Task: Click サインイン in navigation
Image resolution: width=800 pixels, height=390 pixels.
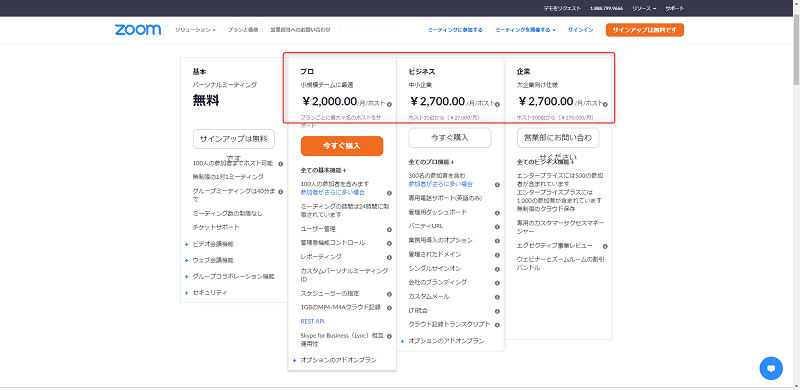Action: point(581,30)
